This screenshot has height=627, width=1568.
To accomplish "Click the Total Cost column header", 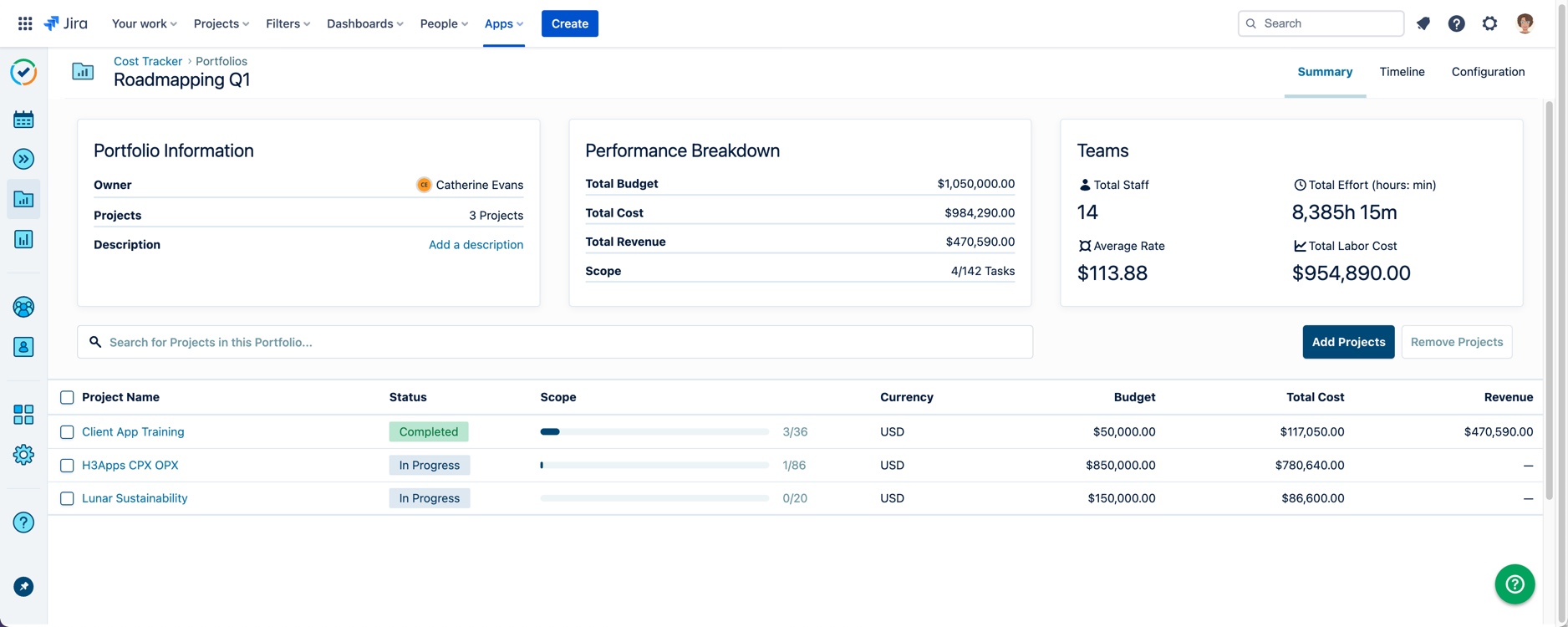I will click(x=1315, y=397).
